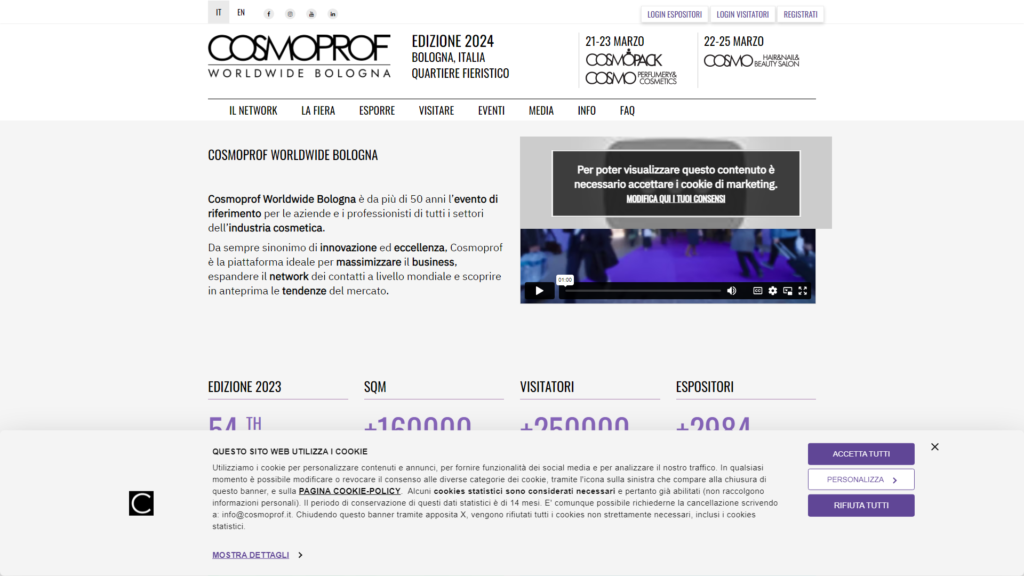
Task: Click Cosmoprof Worldwide Bologna logo
Action: pos(299,56)
